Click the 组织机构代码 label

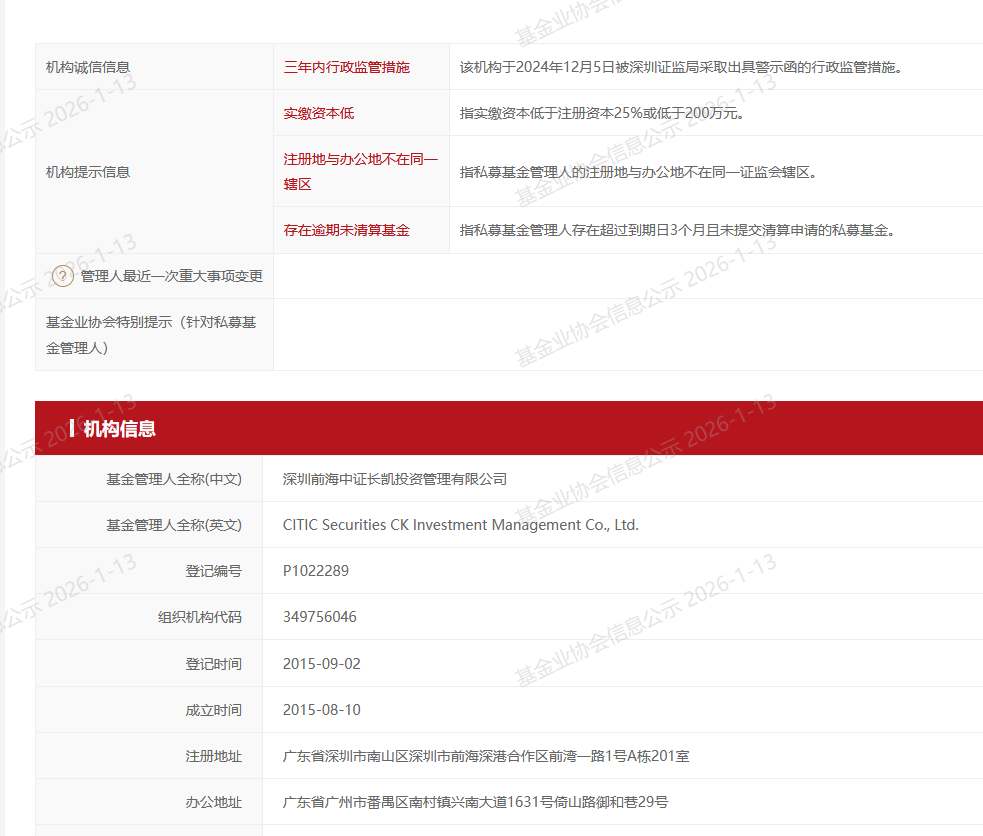tap(200, 617)
